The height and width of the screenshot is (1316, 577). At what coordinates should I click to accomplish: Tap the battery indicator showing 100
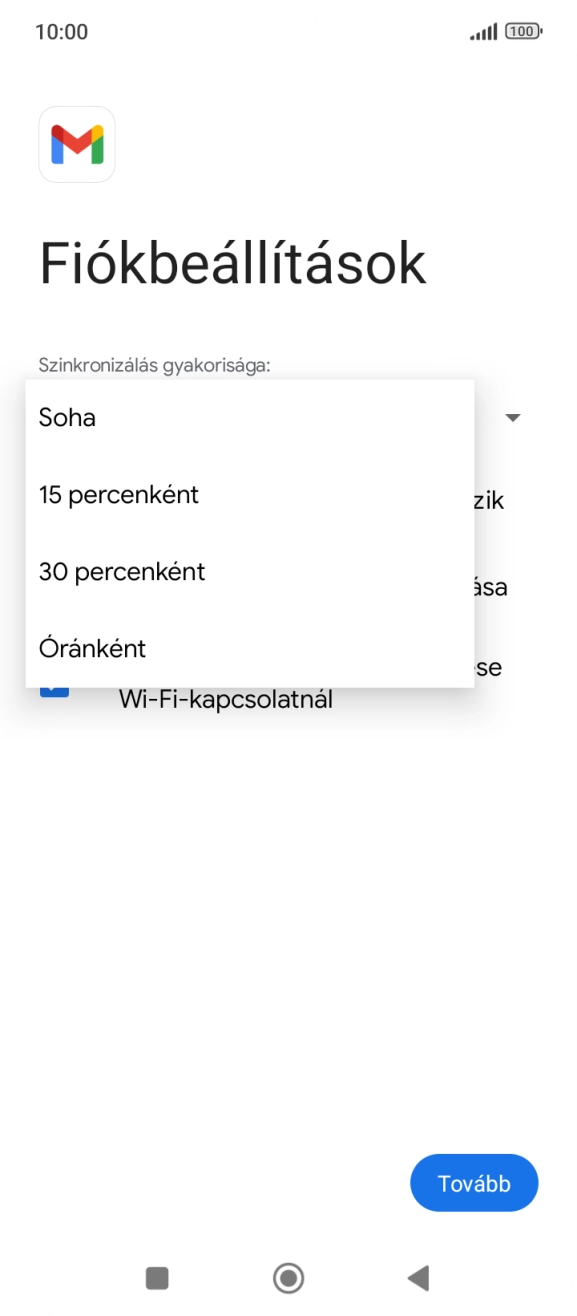(x=522, y=31)
